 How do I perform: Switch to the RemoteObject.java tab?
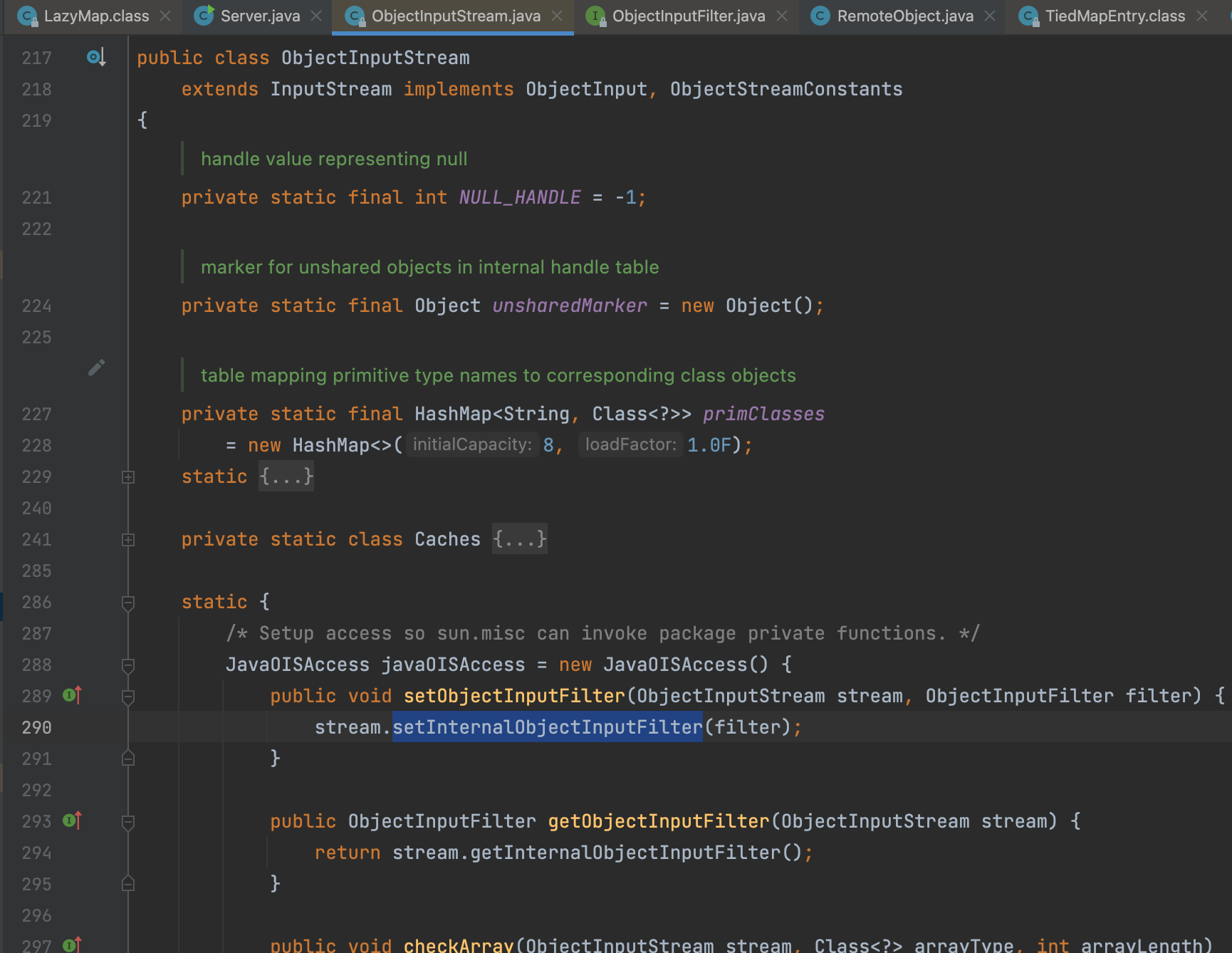905,16
